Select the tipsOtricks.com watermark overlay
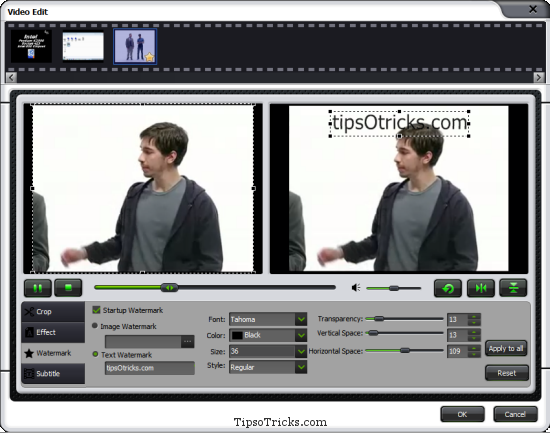550x433 pixels. tap(400, 124)
